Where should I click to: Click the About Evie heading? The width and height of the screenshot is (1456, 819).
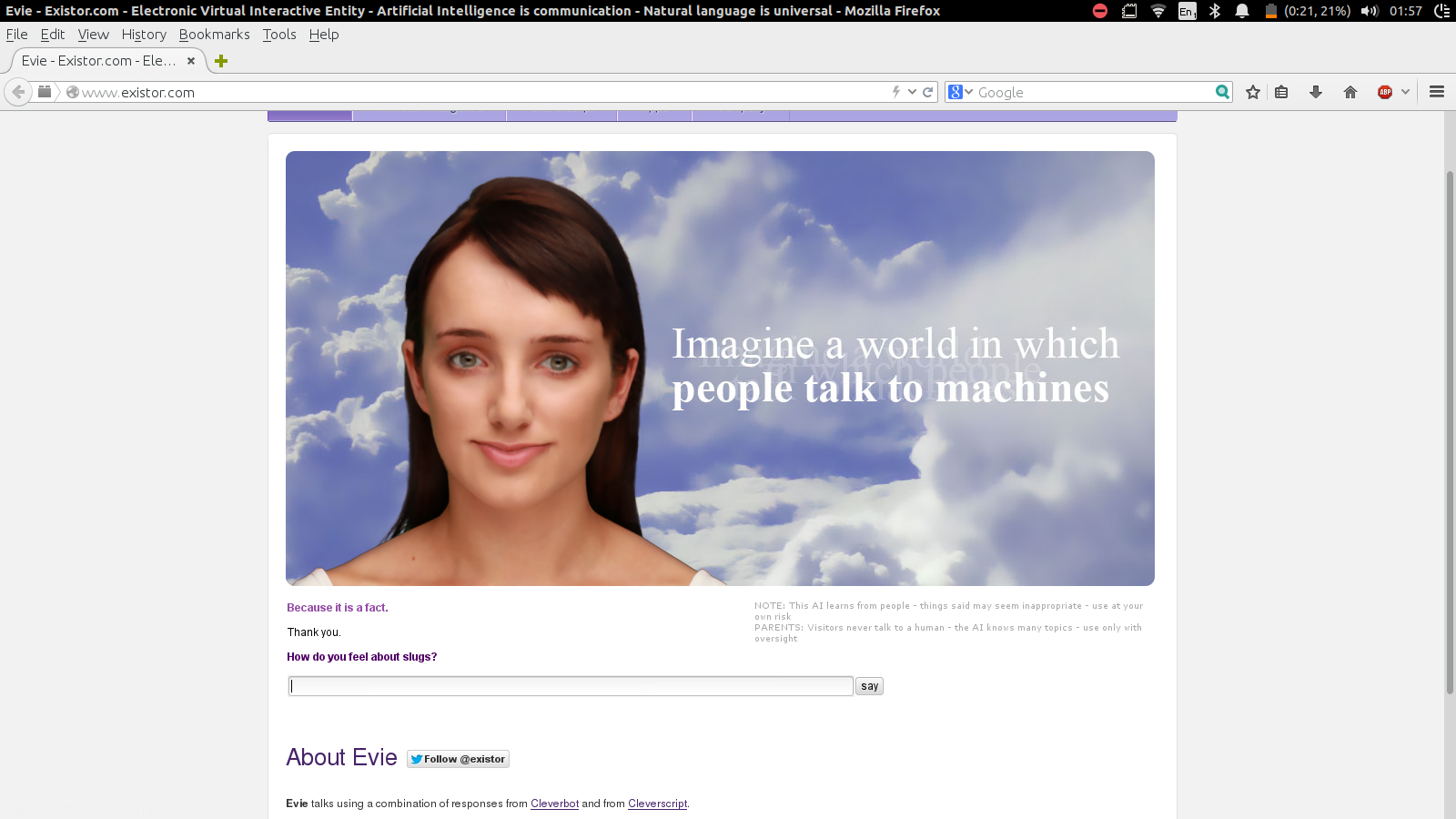[x=341, y=757]
